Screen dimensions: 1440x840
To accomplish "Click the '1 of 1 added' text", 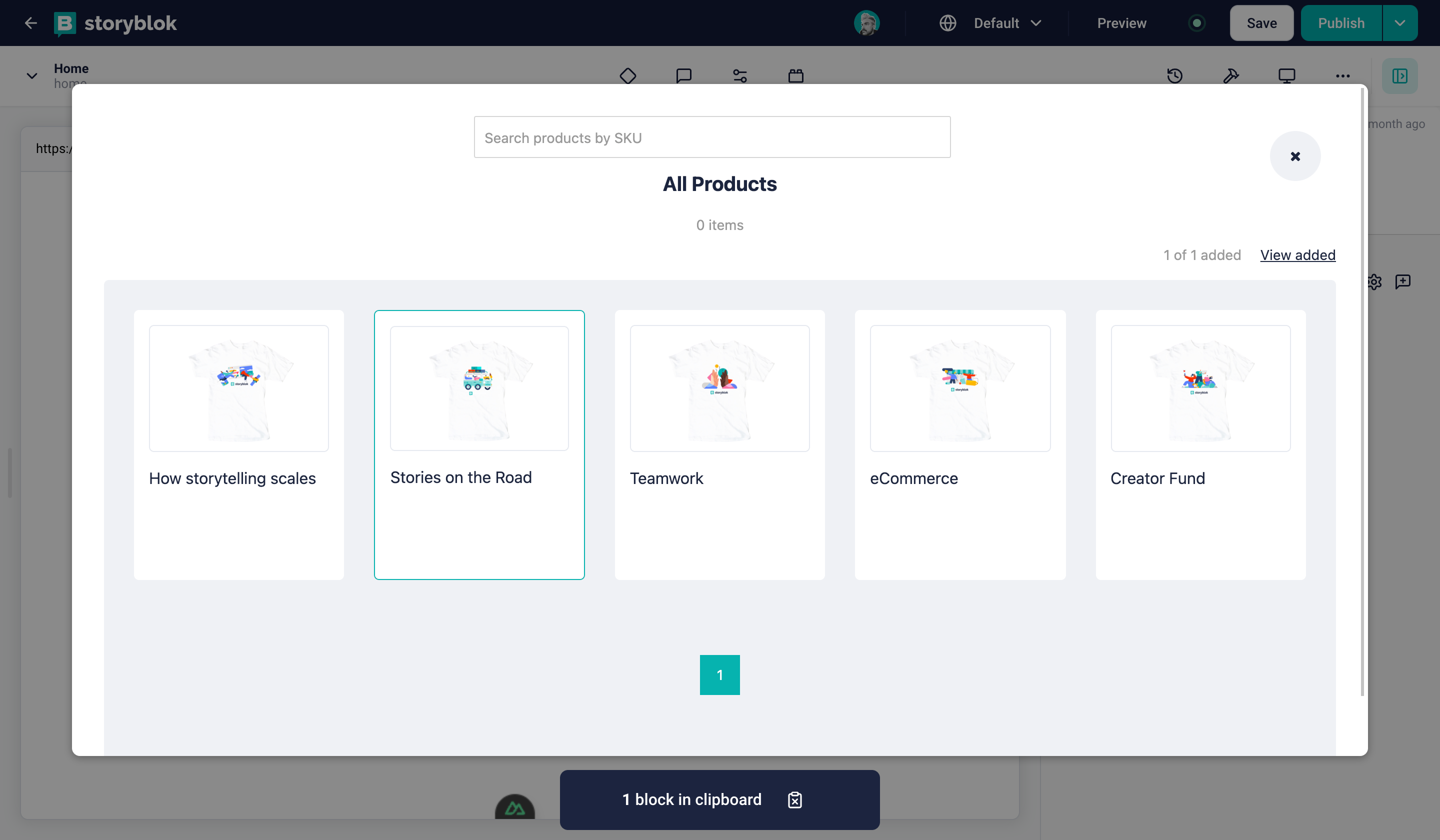I will point(1201,255).
